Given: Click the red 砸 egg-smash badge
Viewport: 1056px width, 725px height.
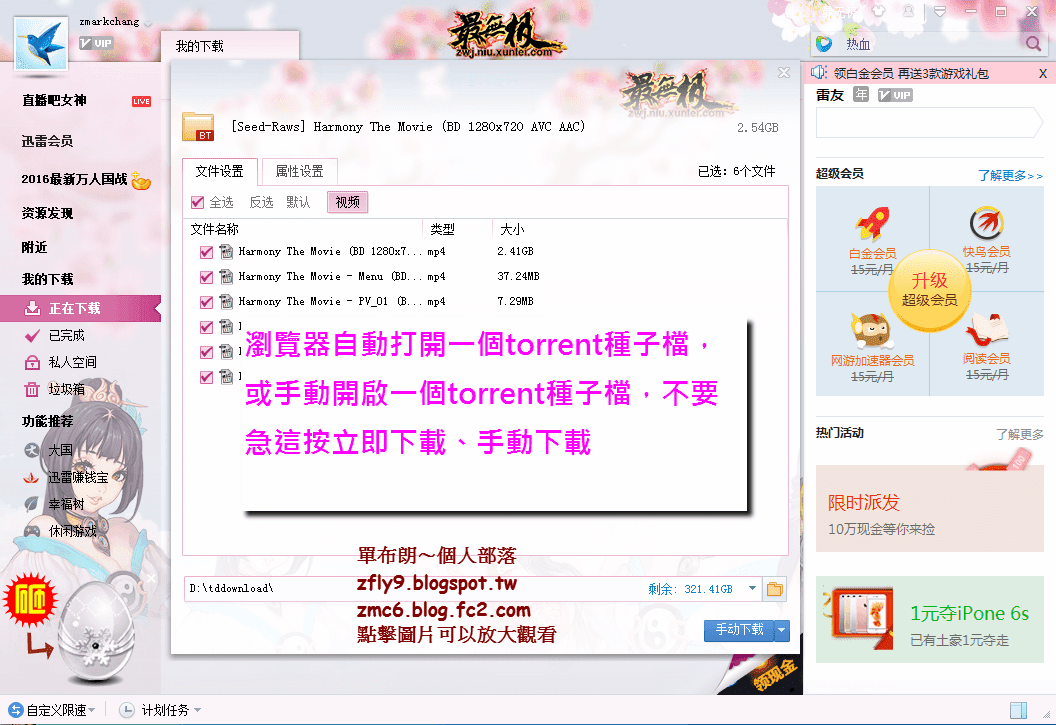Looking at the screenshot, I should (x=30, y=600).
